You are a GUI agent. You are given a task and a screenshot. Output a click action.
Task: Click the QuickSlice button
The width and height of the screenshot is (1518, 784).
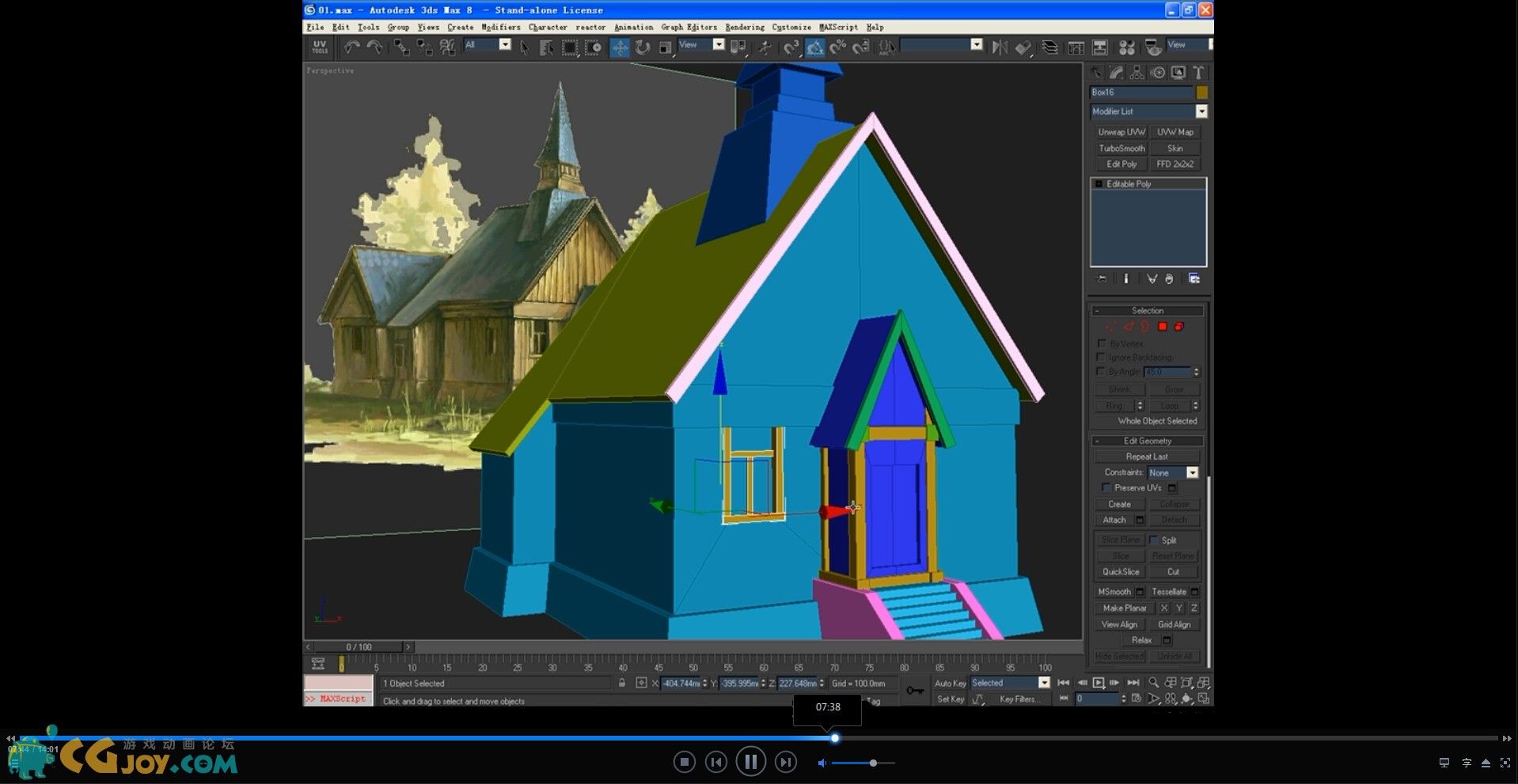point(1121,572)
